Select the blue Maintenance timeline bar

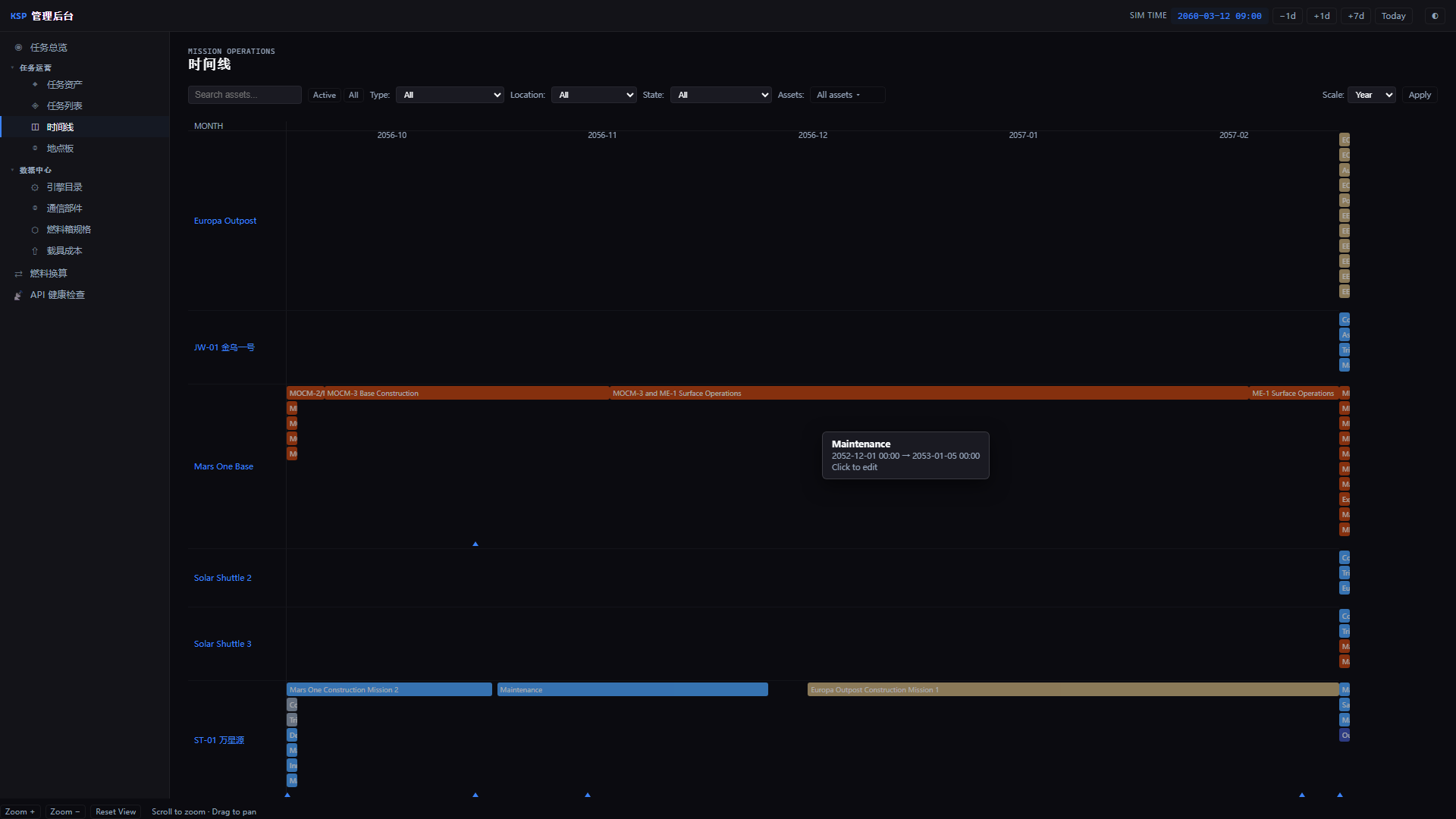632,690
